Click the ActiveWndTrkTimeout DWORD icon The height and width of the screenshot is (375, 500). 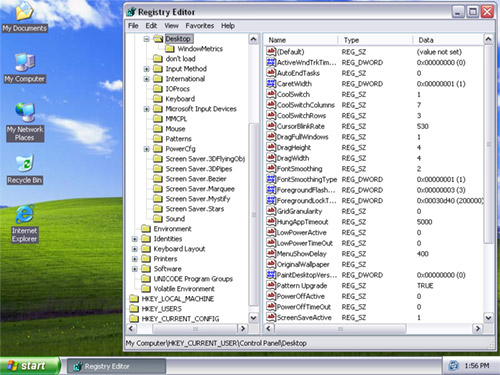tap(271, 62)
